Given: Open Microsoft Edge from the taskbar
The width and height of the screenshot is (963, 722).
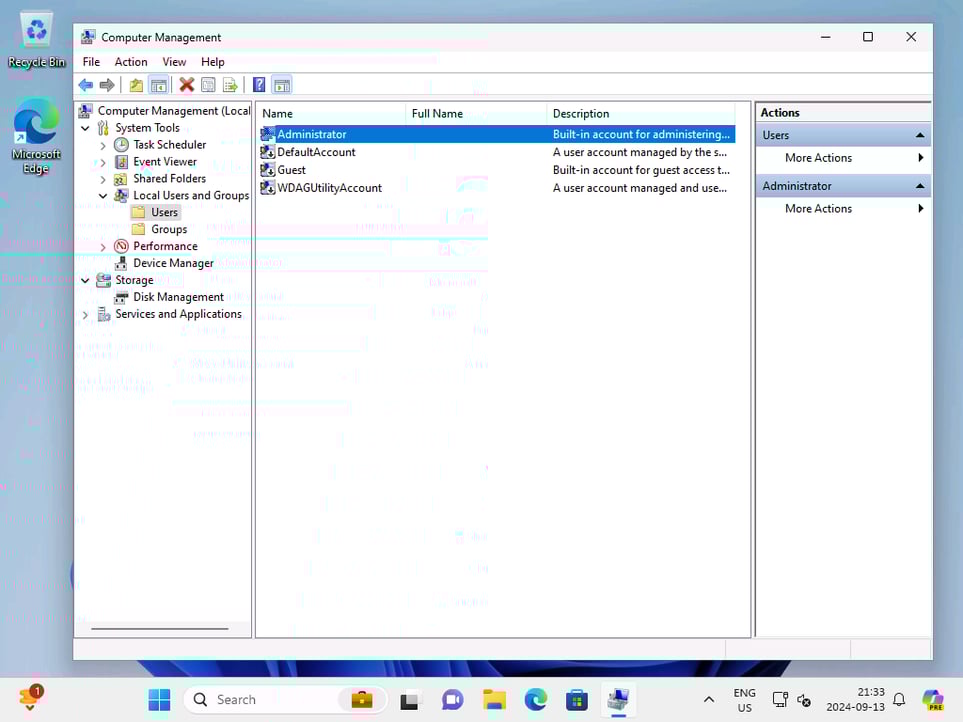Looking at the screenshot, I should (x=536, y=699).
